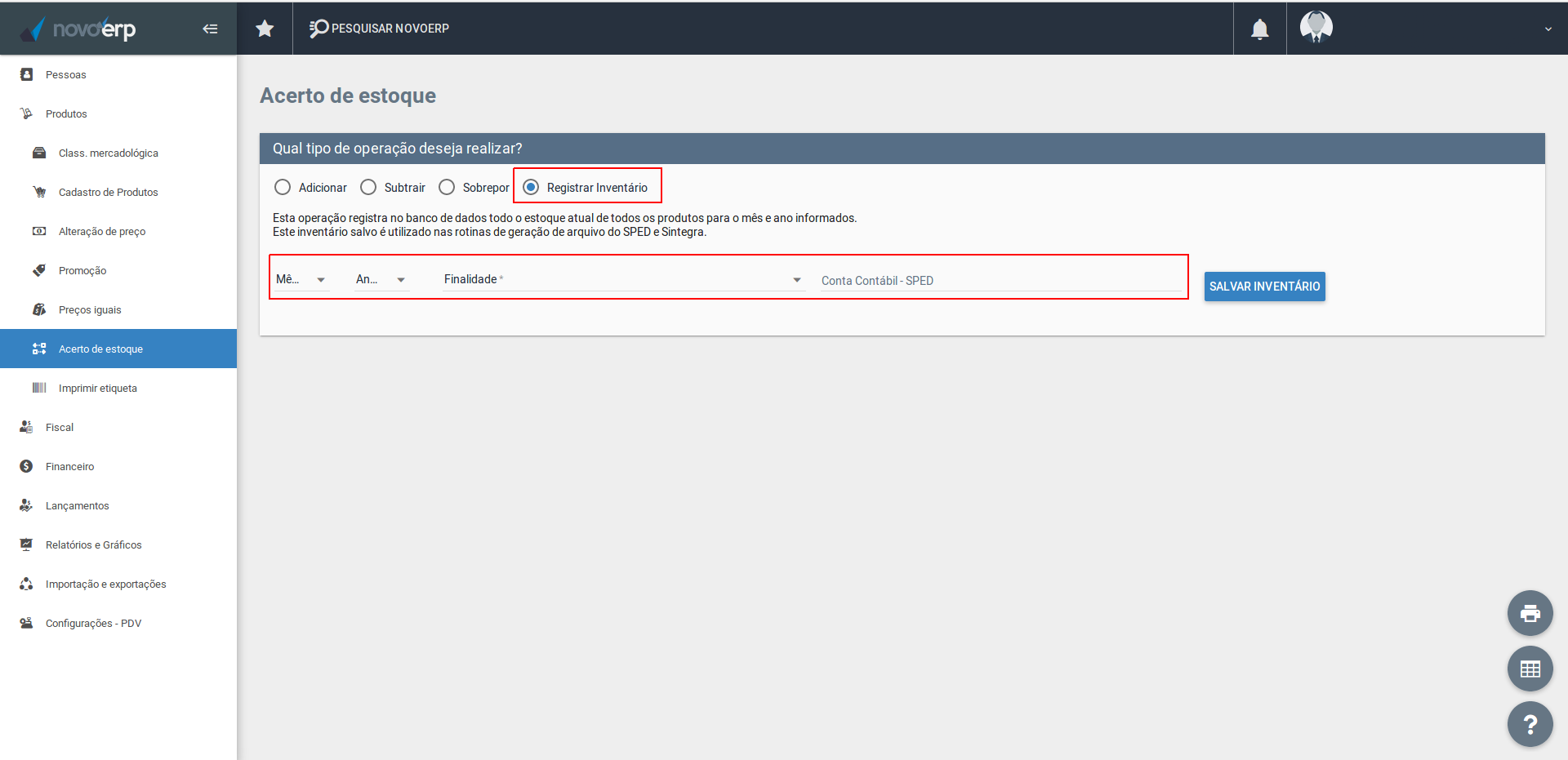The height and width of the screenshot is (760, 1568).
Task: Collapse the sidebar using the menu arrow icon
Action: (x=210, y=29)
